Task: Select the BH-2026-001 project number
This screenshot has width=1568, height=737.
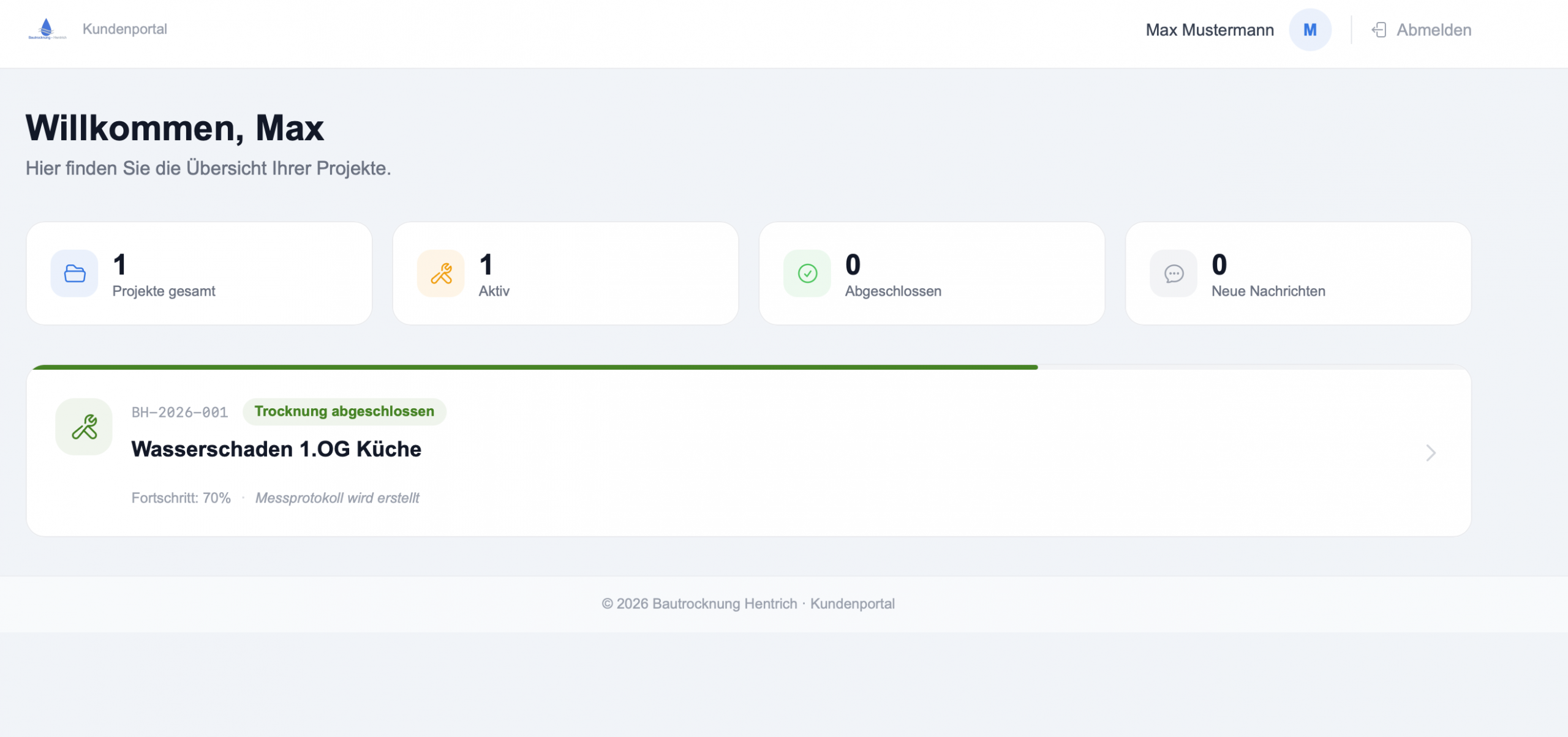Action: (x=179, y=411)
